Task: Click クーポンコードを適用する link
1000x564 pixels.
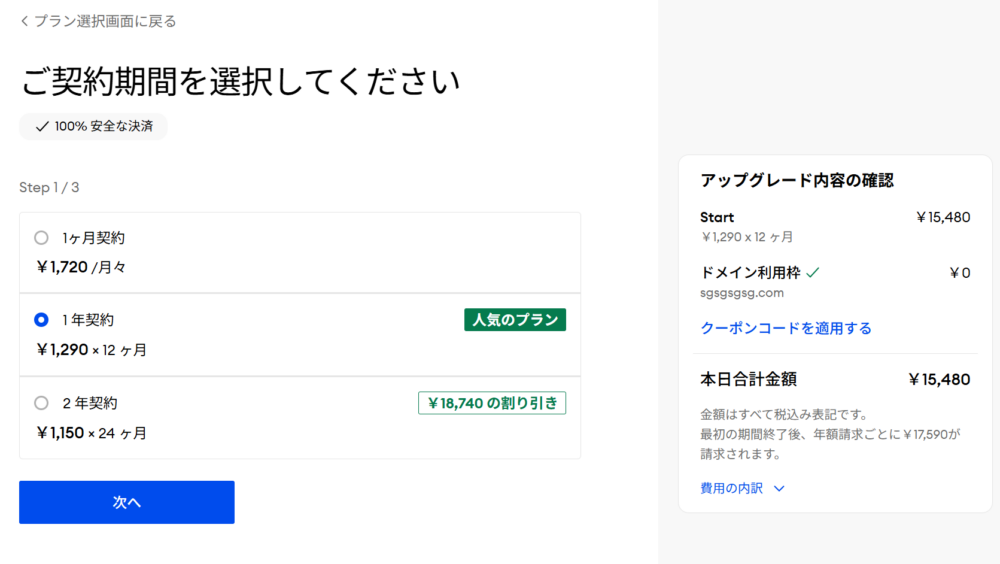Action: (786, 328)
